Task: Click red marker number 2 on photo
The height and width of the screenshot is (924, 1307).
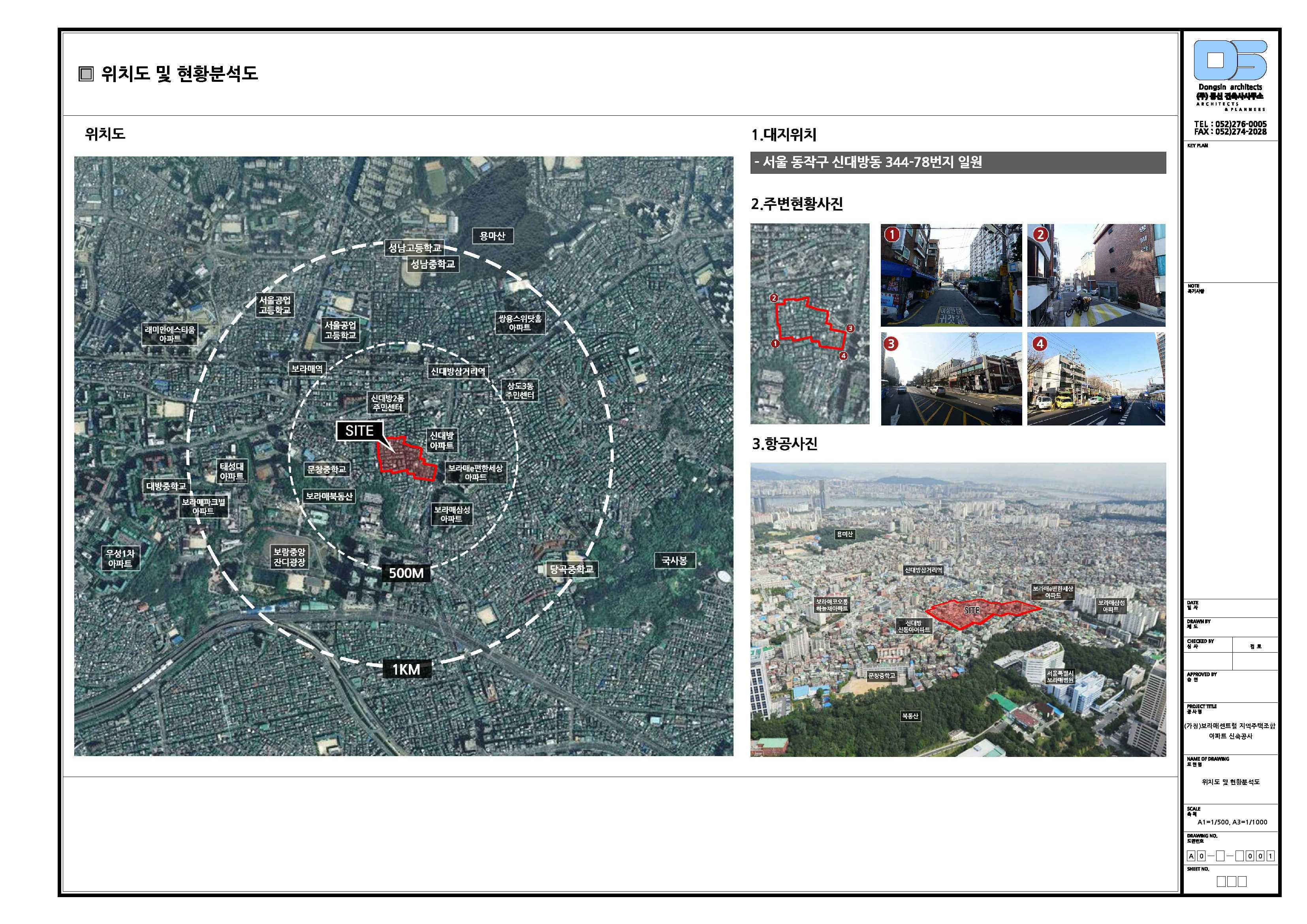Action: coord(1041,234)
